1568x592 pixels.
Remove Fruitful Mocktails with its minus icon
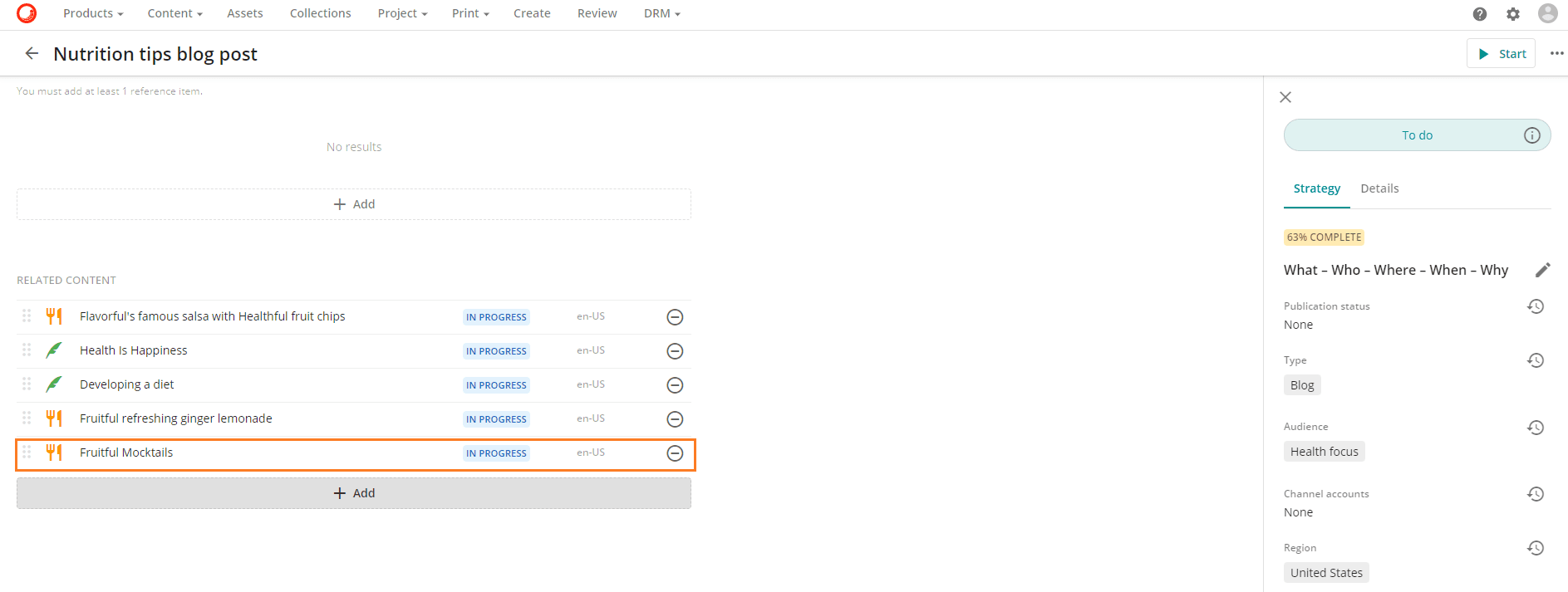point(675,453)
